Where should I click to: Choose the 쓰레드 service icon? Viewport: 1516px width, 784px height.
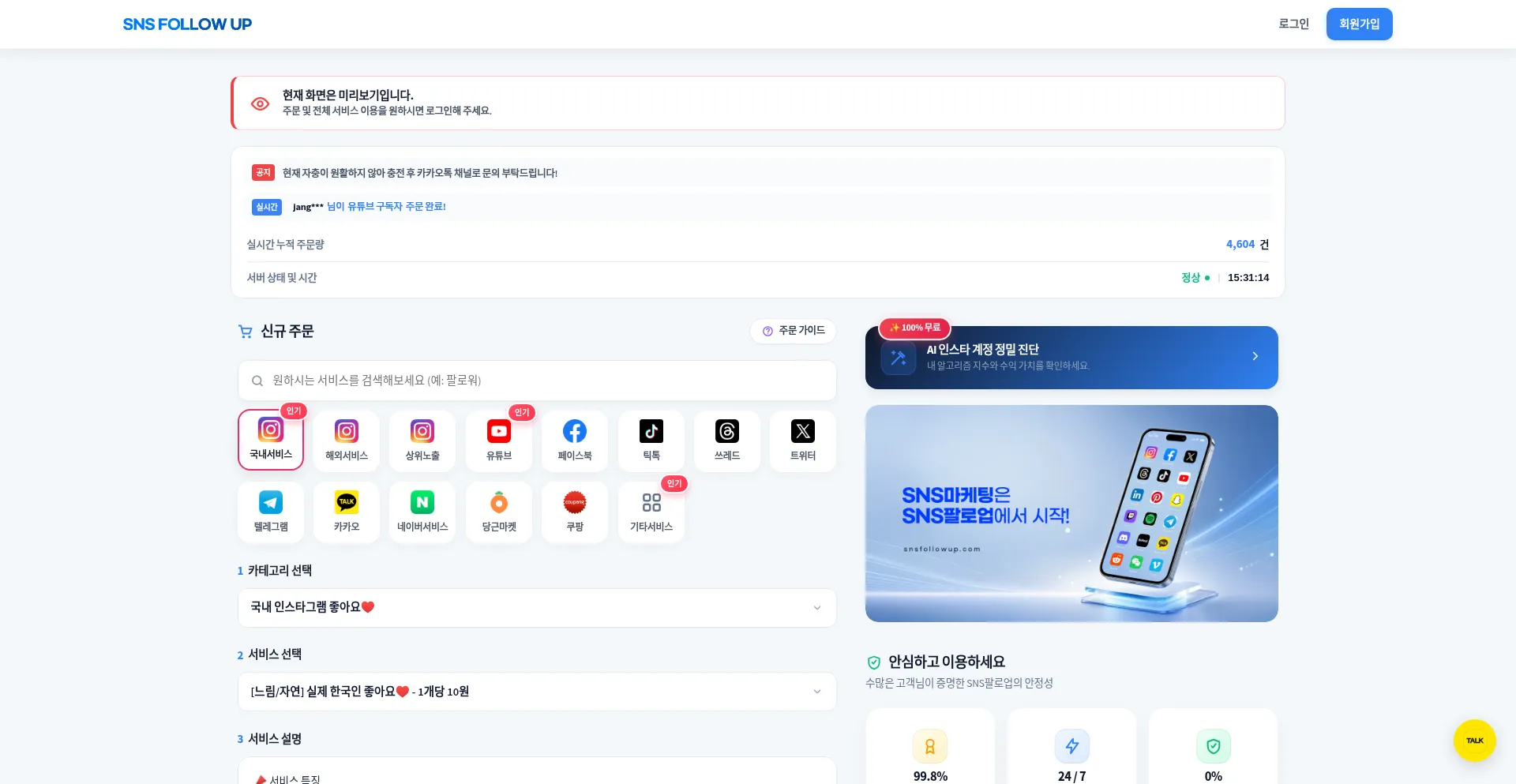pyautogui.click(x=727, y=431)
